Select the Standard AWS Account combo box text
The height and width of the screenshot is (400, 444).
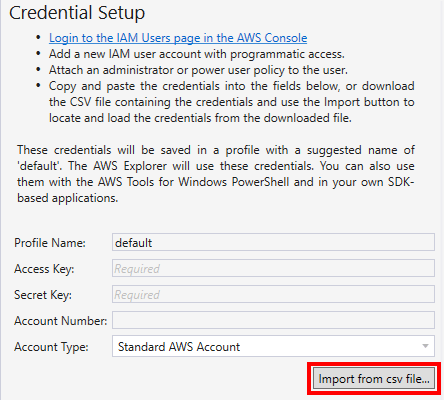click(179, 347)
